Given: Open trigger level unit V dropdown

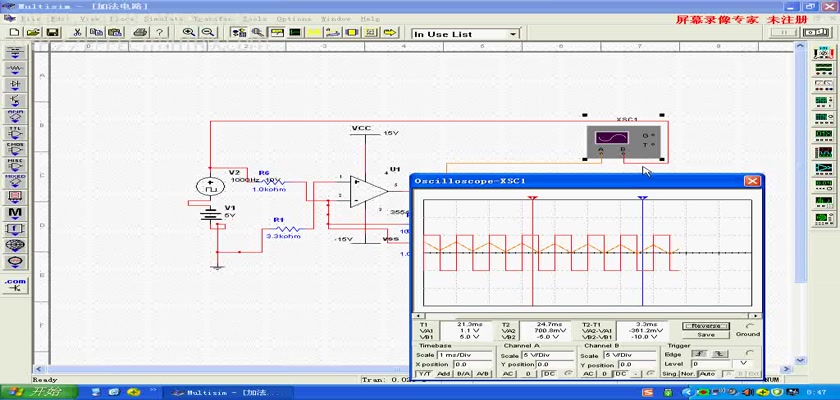Looking at the screenshot, I should [x=742, y=363].
